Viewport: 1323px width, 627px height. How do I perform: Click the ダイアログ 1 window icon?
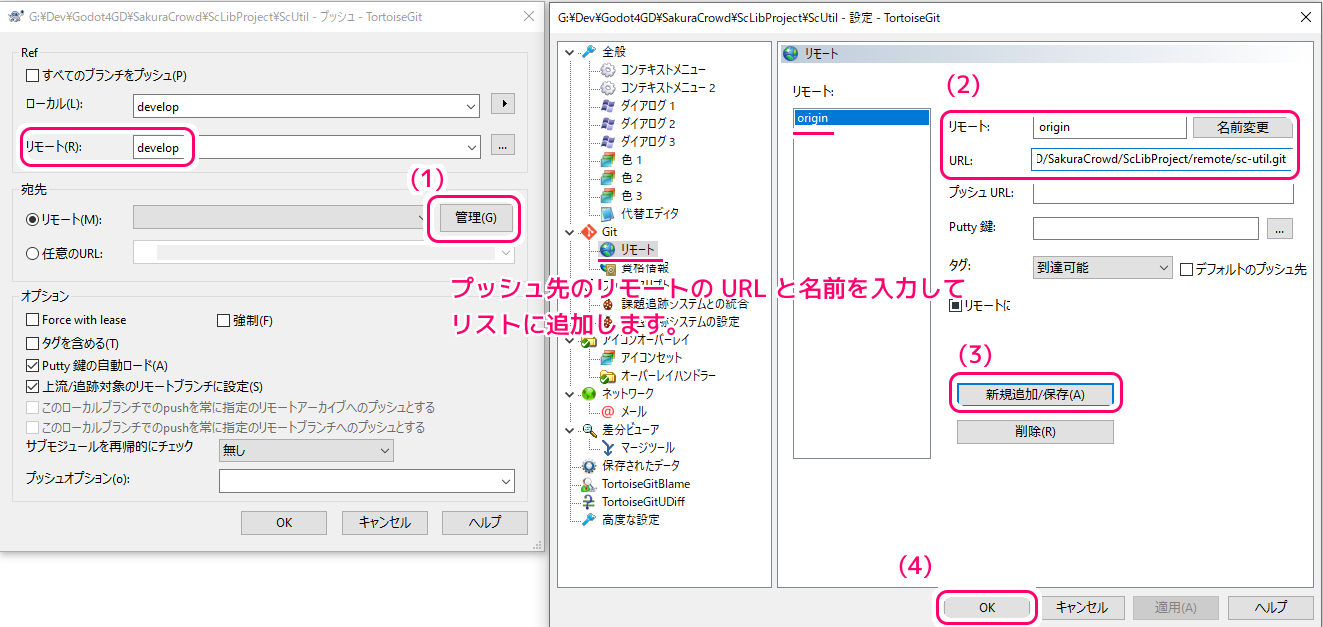(x=608, y=106)
